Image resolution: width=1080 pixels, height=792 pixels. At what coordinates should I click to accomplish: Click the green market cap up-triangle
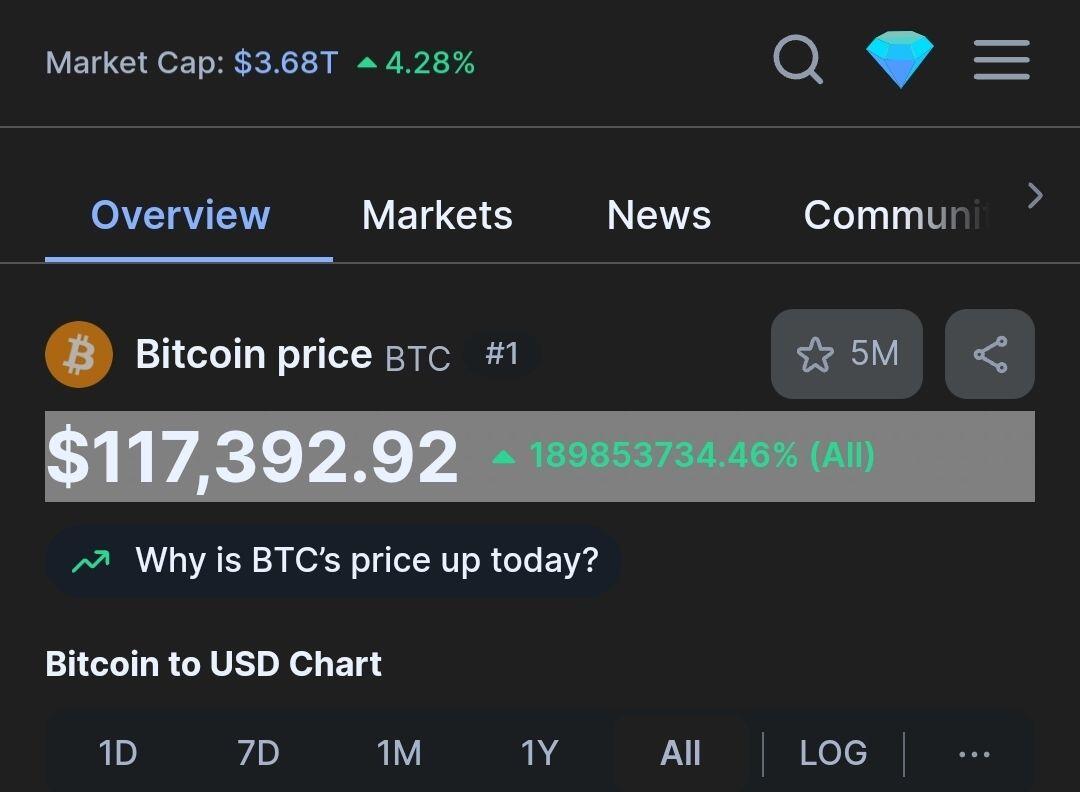pyautogui.click(x=367, y=63)
